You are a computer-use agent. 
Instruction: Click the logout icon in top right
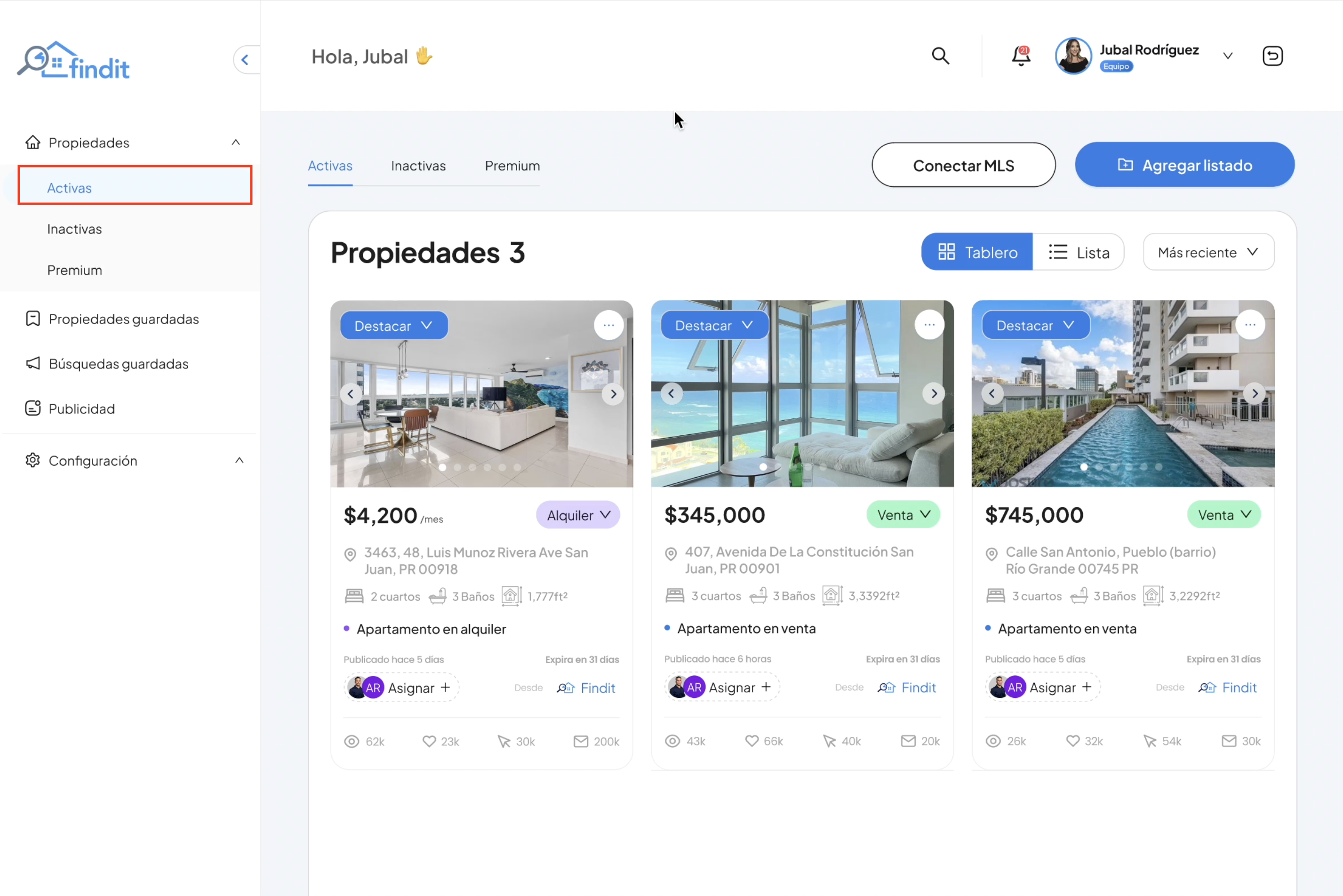pos(1272,56)
